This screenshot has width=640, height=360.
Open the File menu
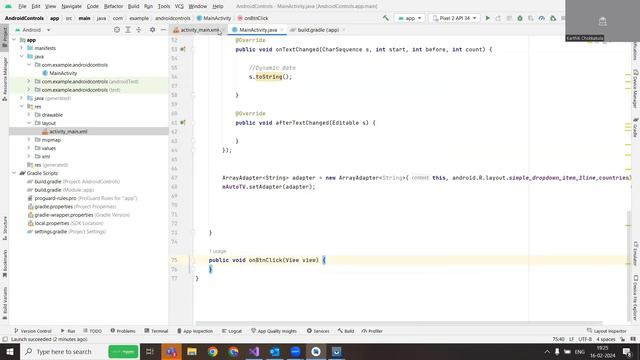22,6
